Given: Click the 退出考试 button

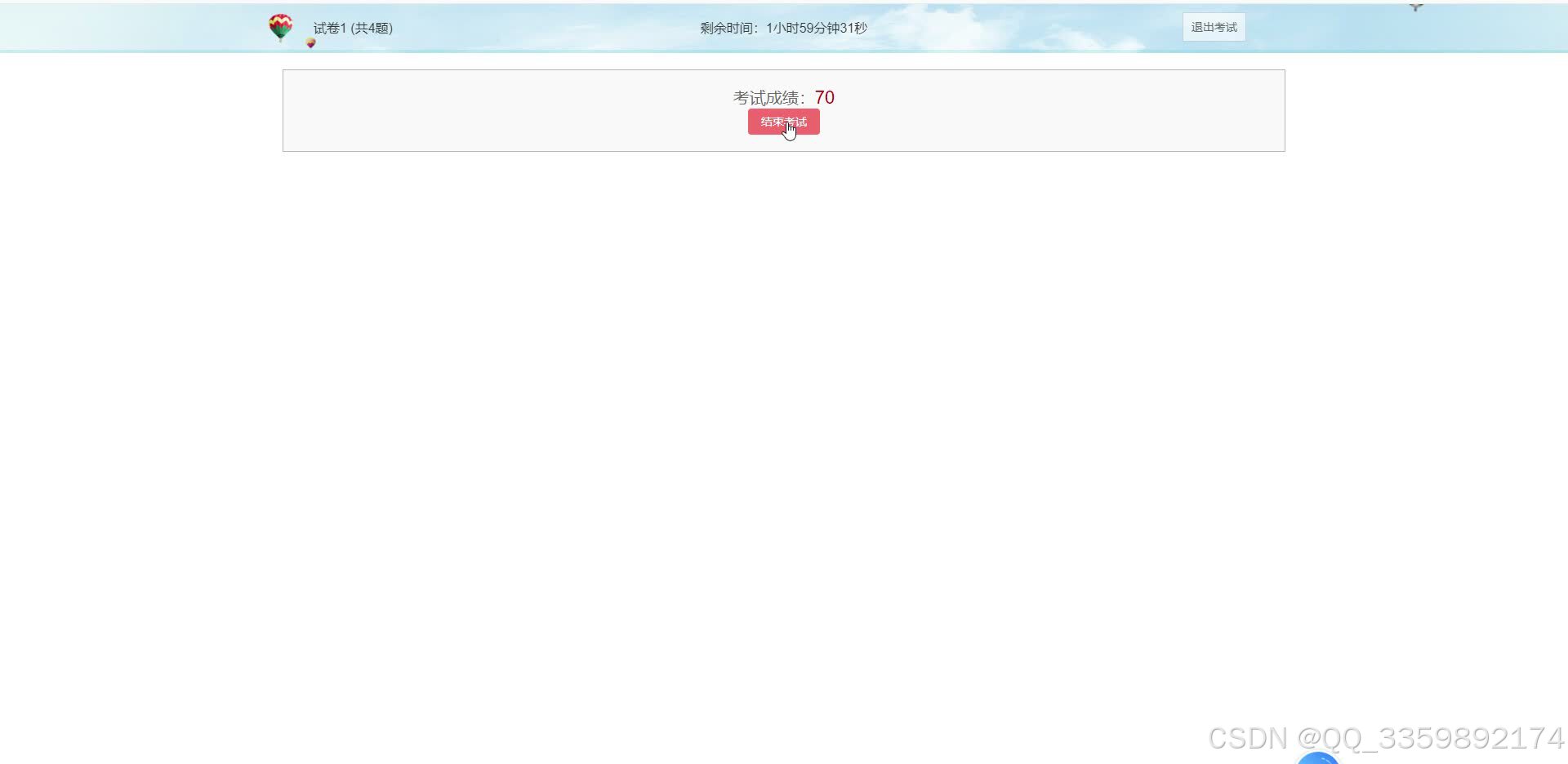Looking at the screenshot, I should click(x=1214, y=27).
